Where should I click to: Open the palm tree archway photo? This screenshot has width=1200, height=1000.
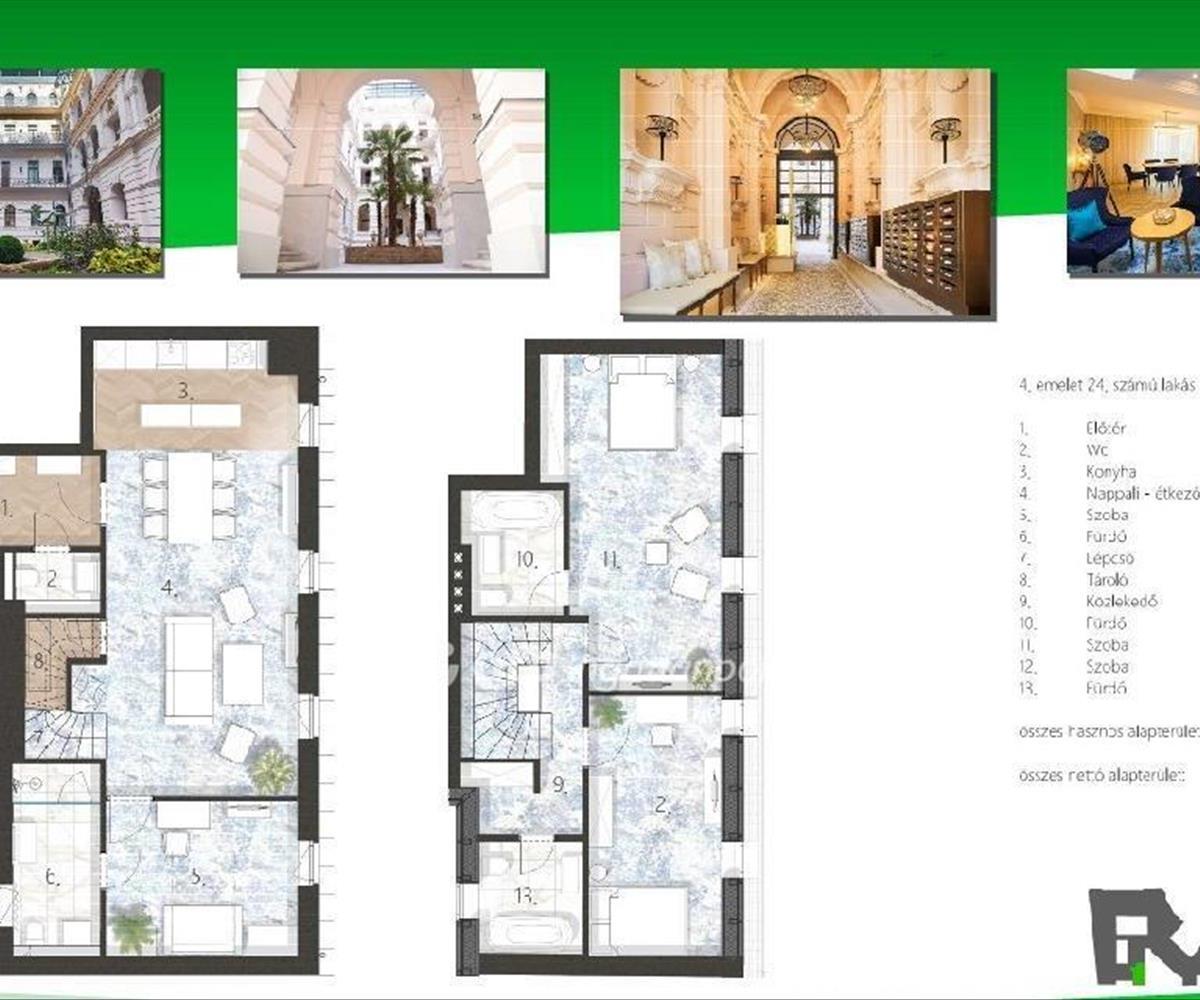(391, 171)
